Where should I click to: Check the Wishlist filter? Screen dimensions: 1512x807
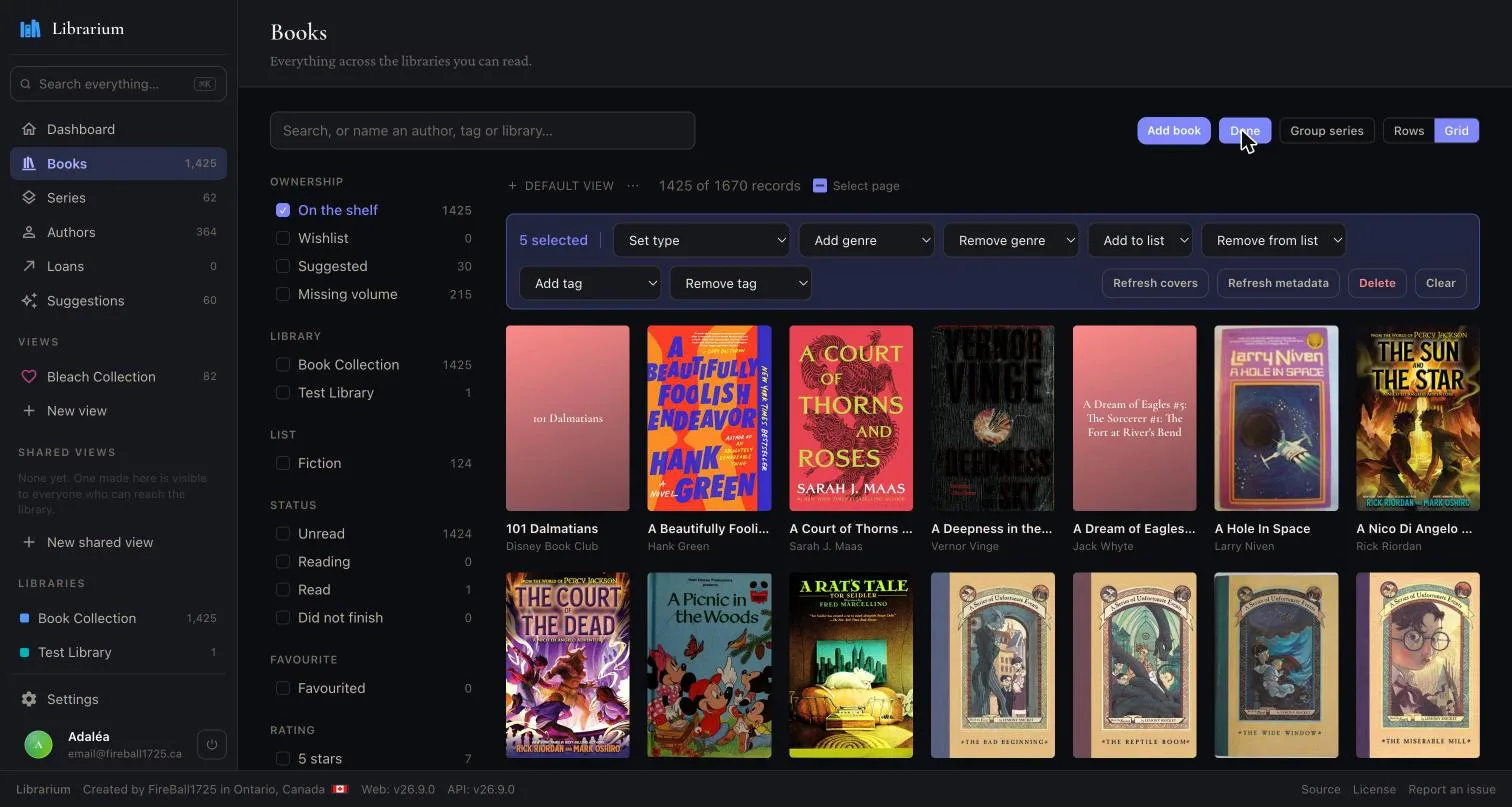coord(283,238)
